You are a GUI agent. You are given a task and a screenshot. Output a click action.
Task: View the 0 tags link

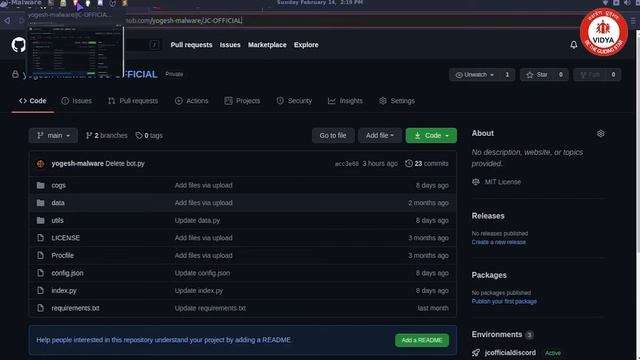click(x=149, y=136)
